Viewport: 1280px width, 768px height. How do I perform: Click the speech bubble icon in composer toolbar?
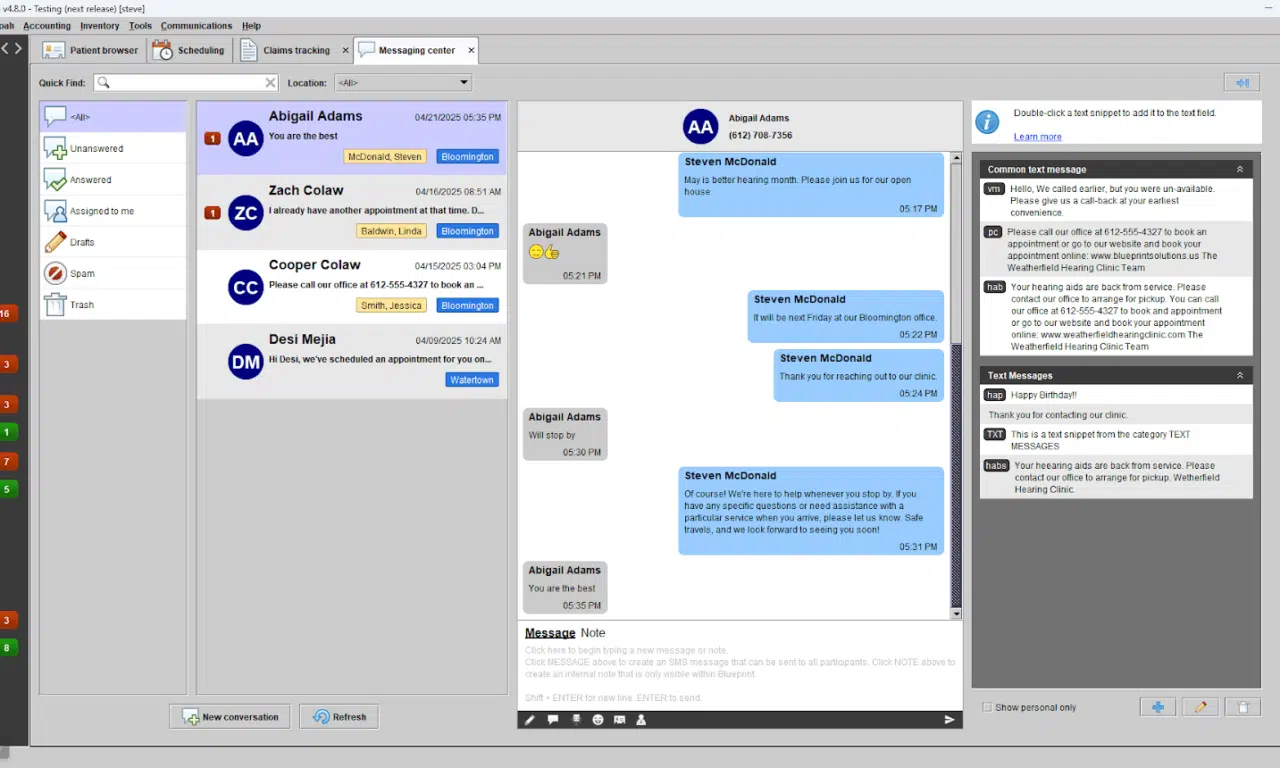pyautogui.click(x=552, y=720)
